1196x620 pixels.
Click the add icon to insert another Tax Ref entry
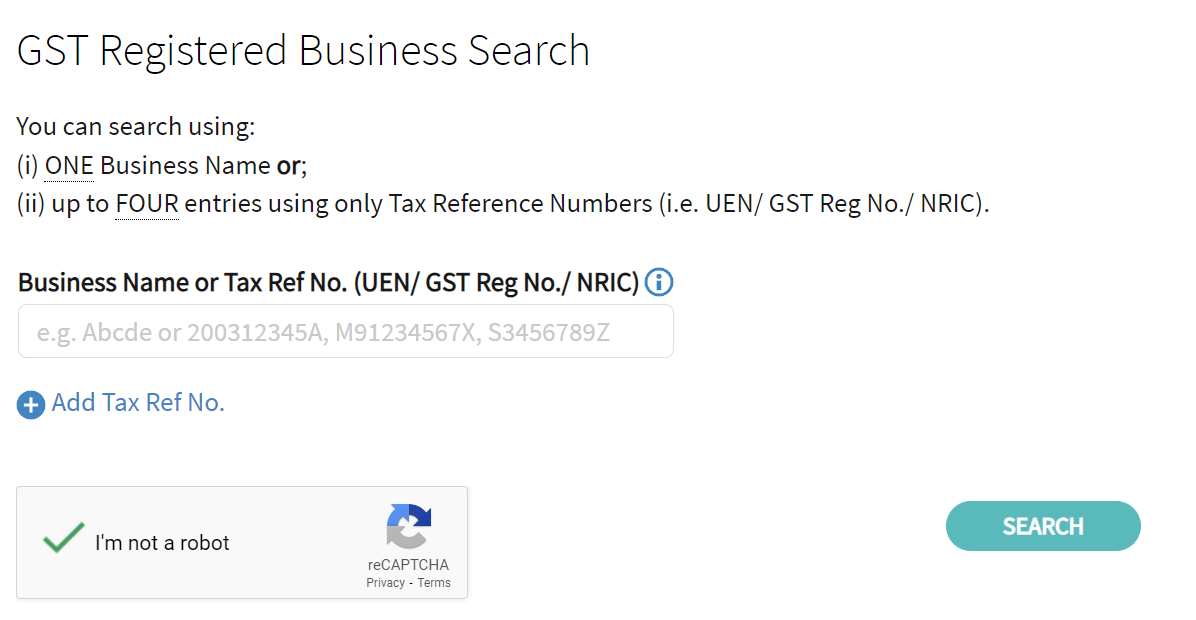[30, 404]
